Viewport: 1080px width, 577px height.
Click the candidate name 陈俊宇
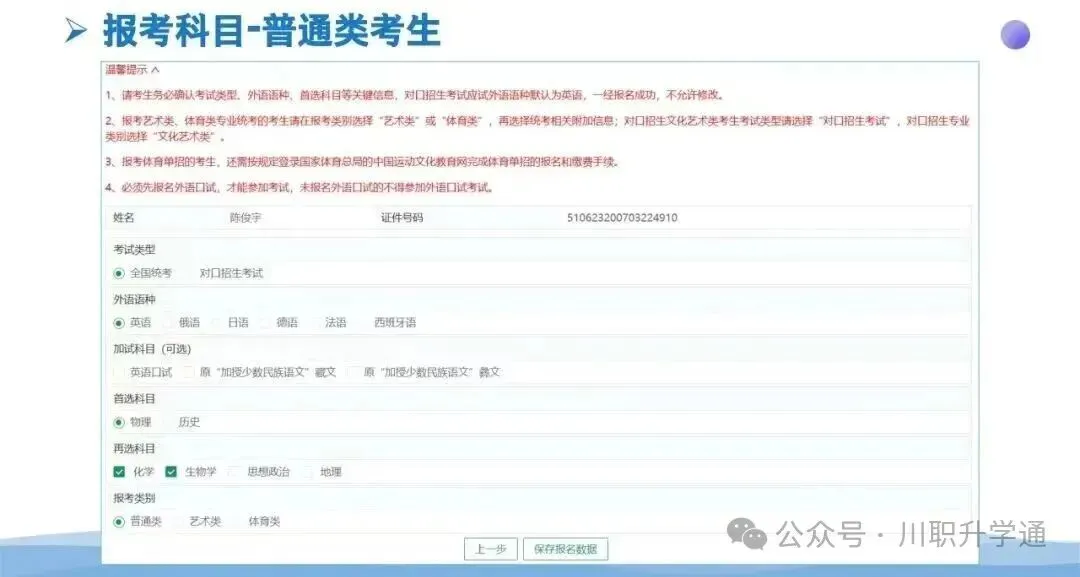[246, 218]
